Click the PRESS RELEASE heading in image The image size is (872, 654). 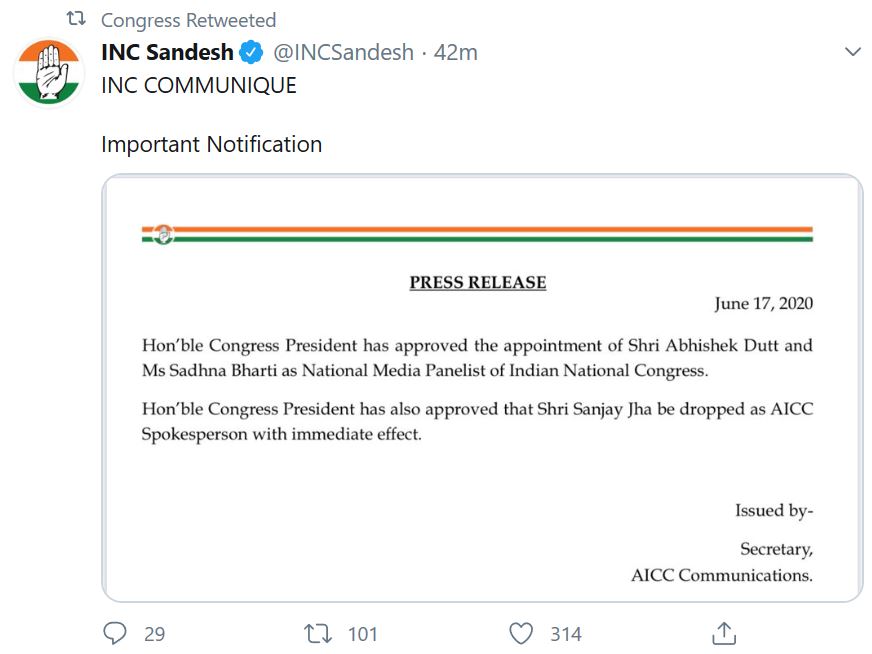(478, 282)
